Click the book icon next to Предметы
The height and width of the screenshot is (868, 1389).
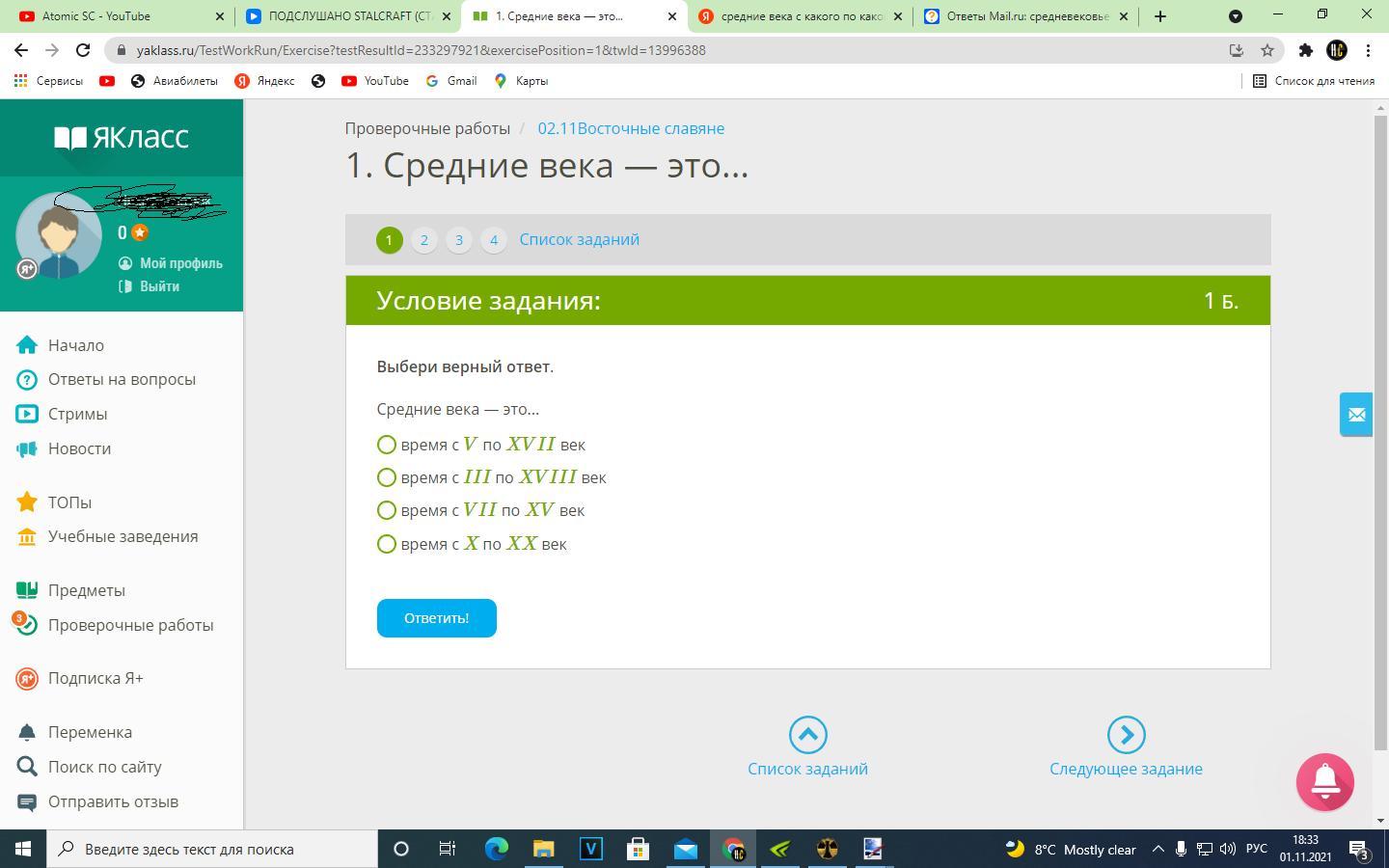click(x=27, y=590)
